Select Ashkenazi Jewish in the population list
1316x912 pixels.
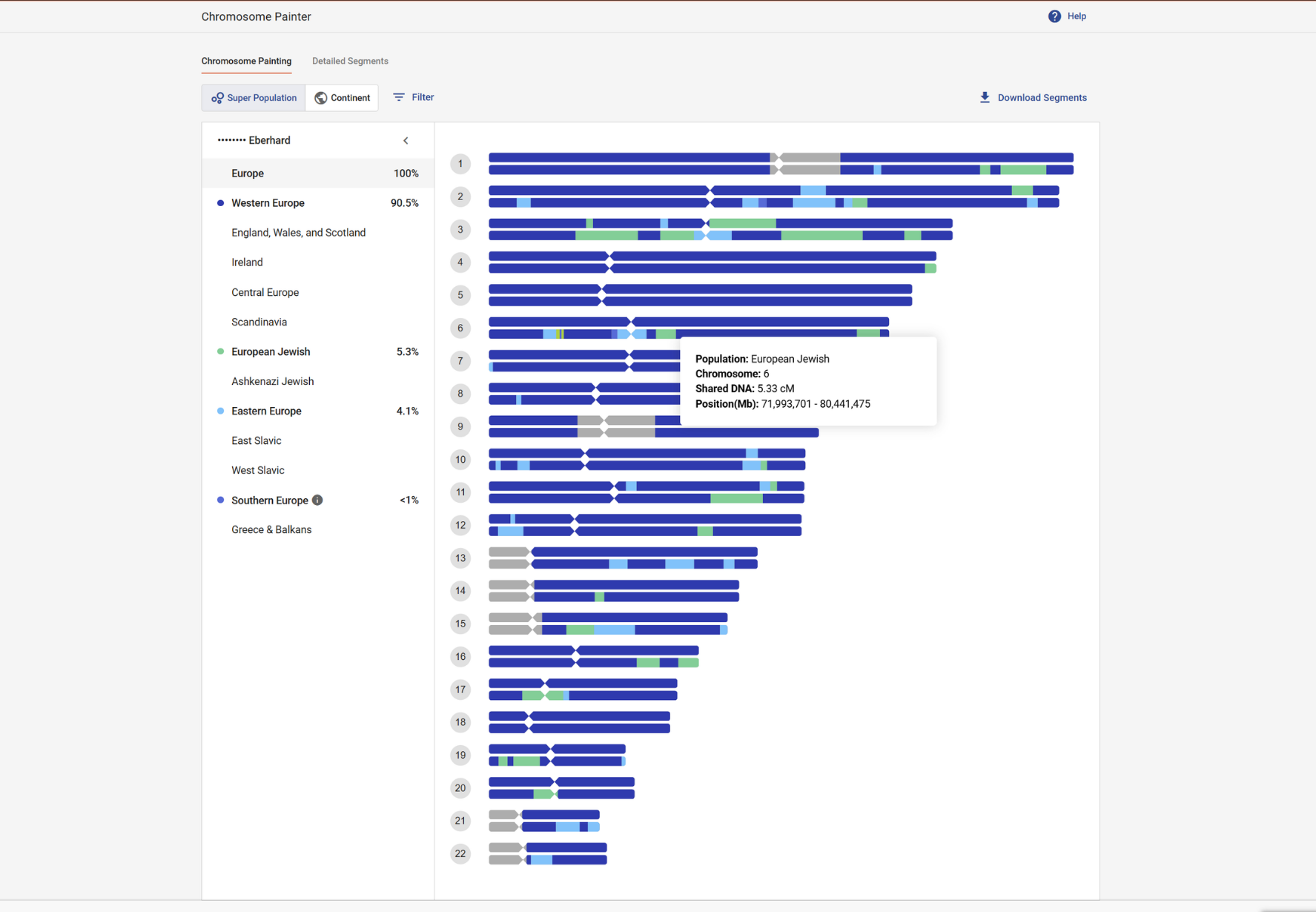(x=272, y=381)
